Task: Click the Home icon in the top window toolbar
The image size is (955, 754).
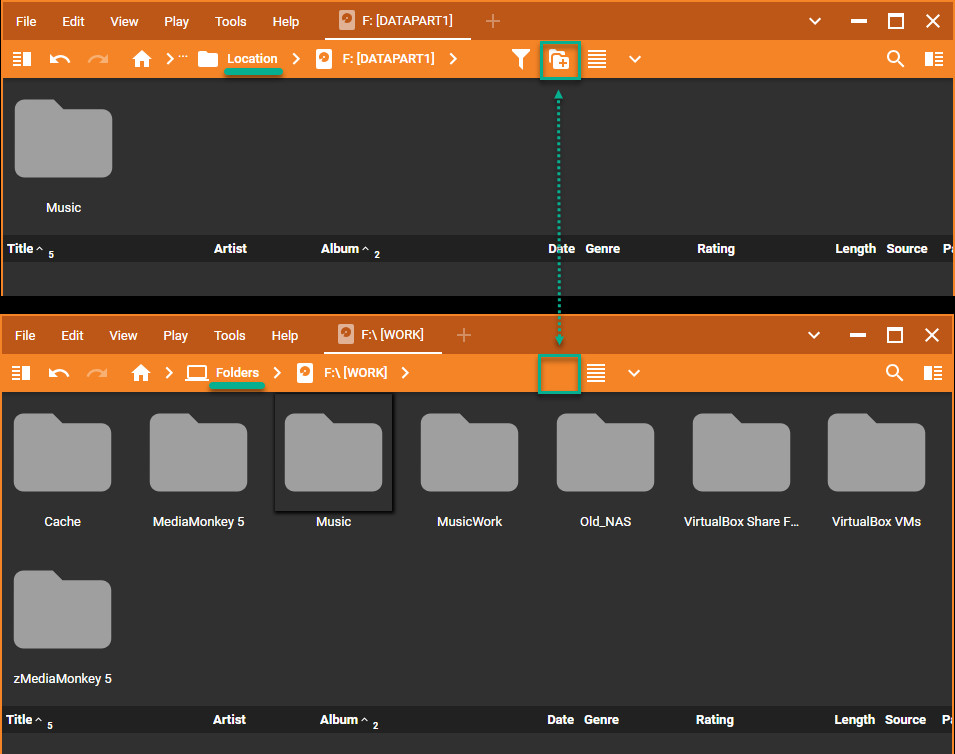Action: click(x=142, y=59)
